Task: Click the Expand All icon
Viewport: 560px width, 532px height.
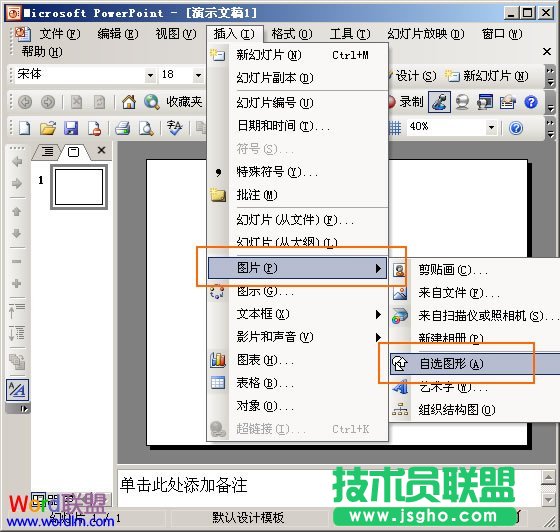Action: coord(16,333)
